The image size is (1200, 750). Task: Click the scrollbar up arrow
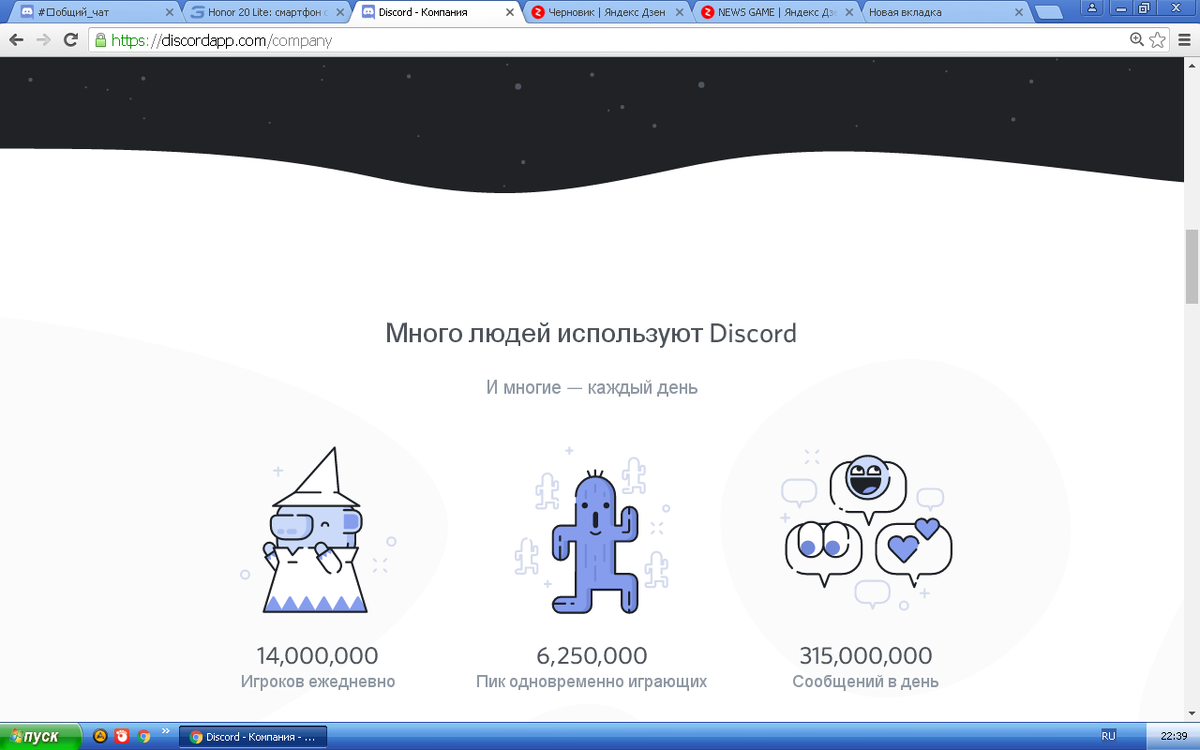(x=1192, y=65)
